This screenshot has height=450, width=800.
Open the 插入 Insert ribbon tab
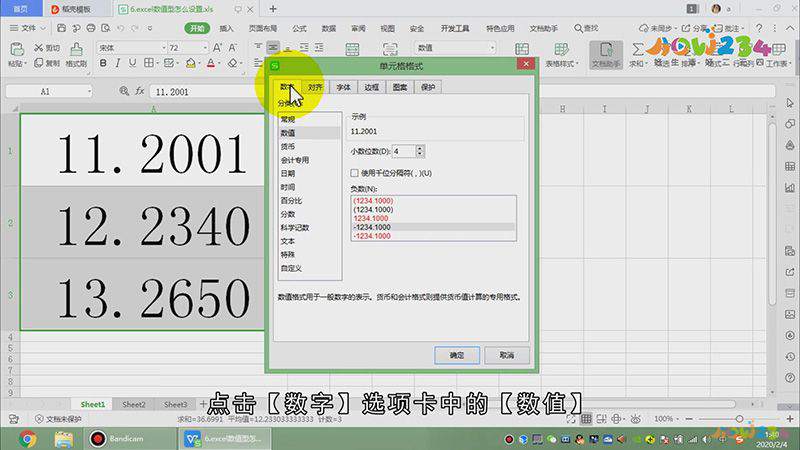226,28
